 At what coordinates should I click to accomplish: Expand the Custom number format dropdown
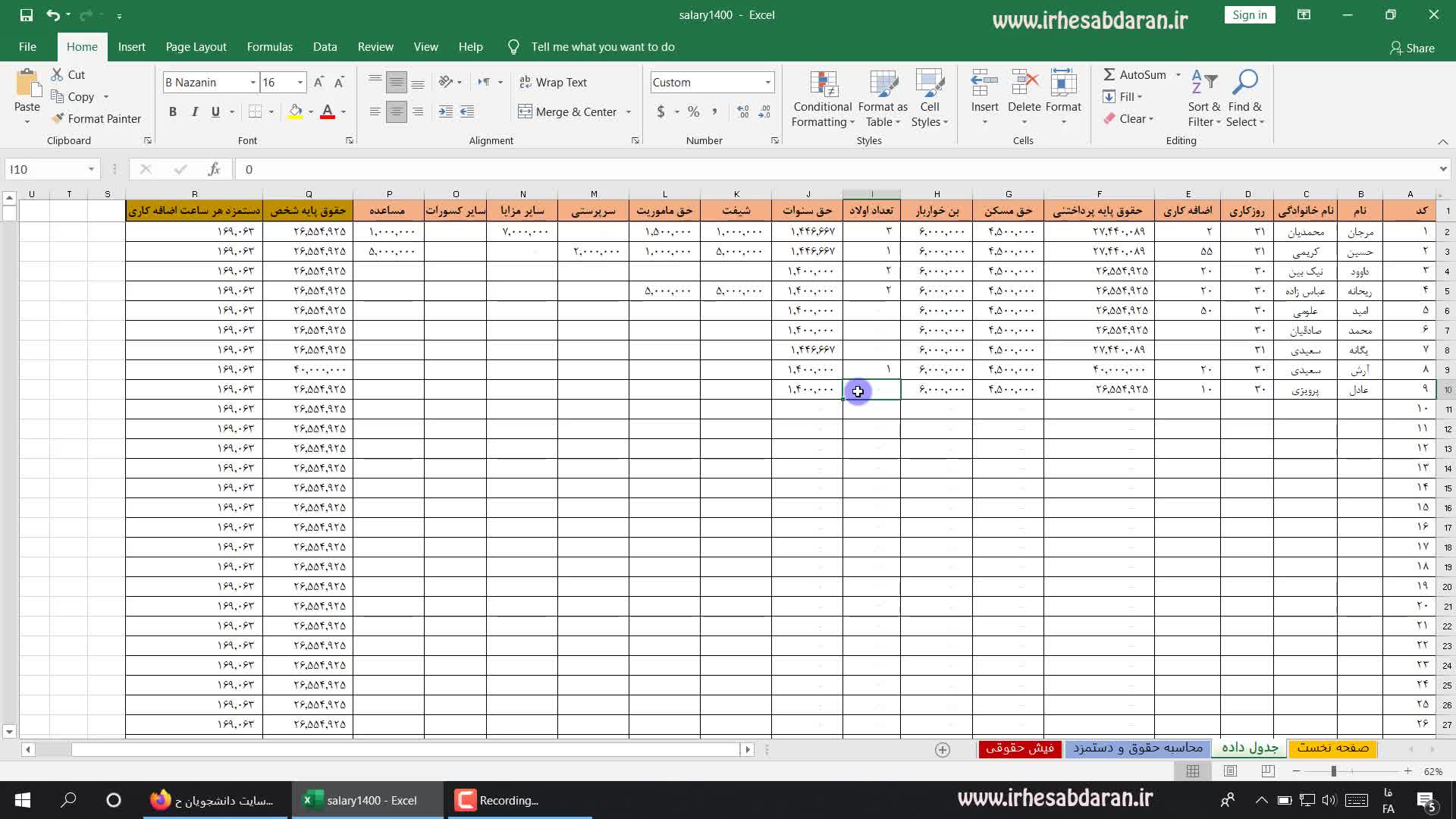coord(767,82)
